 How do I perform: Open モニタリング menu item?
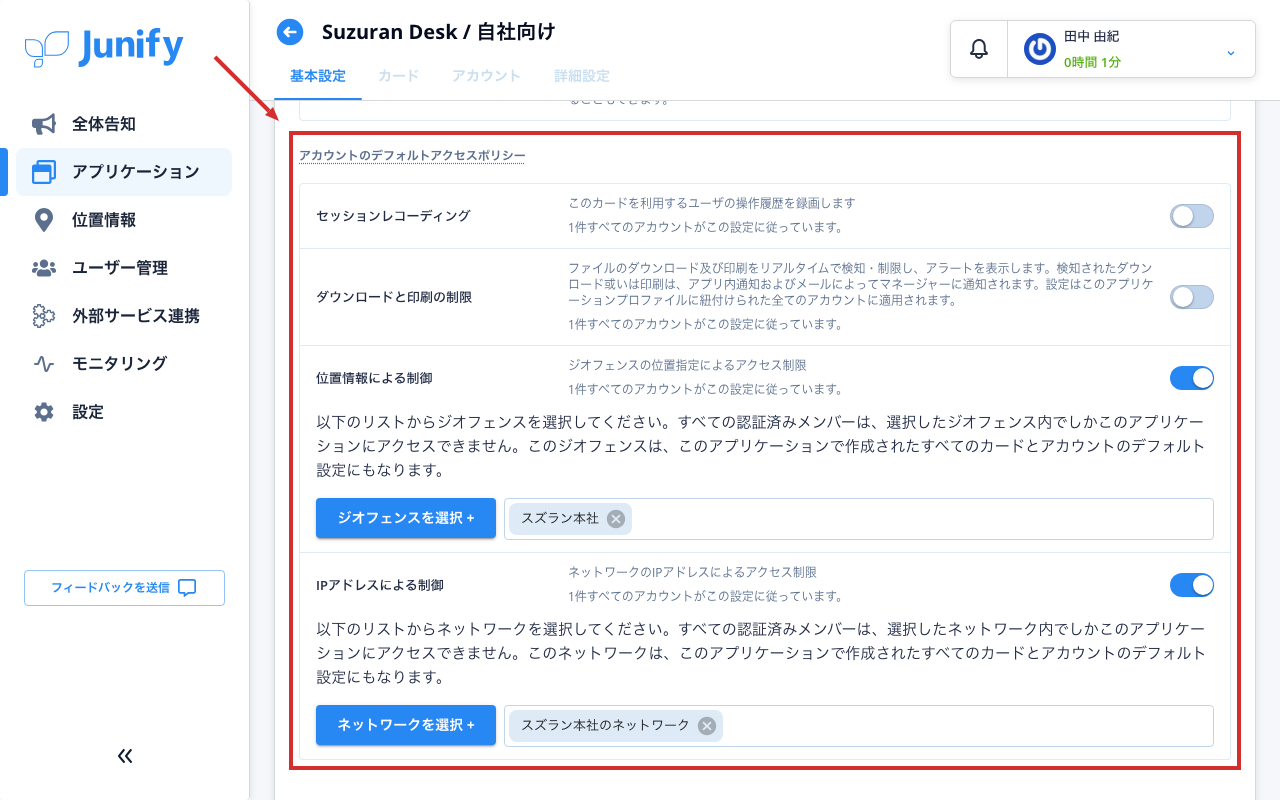[124, 364]
